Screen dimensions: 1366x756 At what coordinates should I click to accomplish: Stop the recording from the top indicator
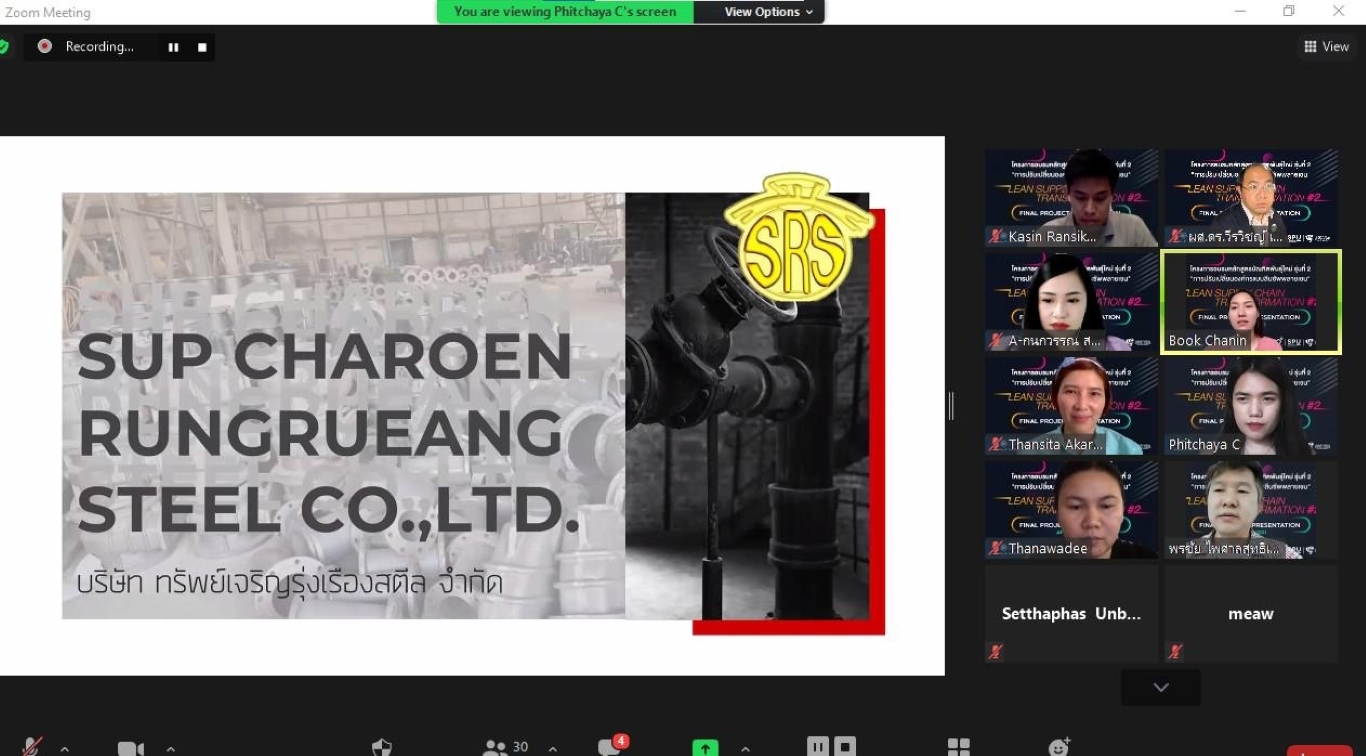pyautogui.click(x=202, y=47)
